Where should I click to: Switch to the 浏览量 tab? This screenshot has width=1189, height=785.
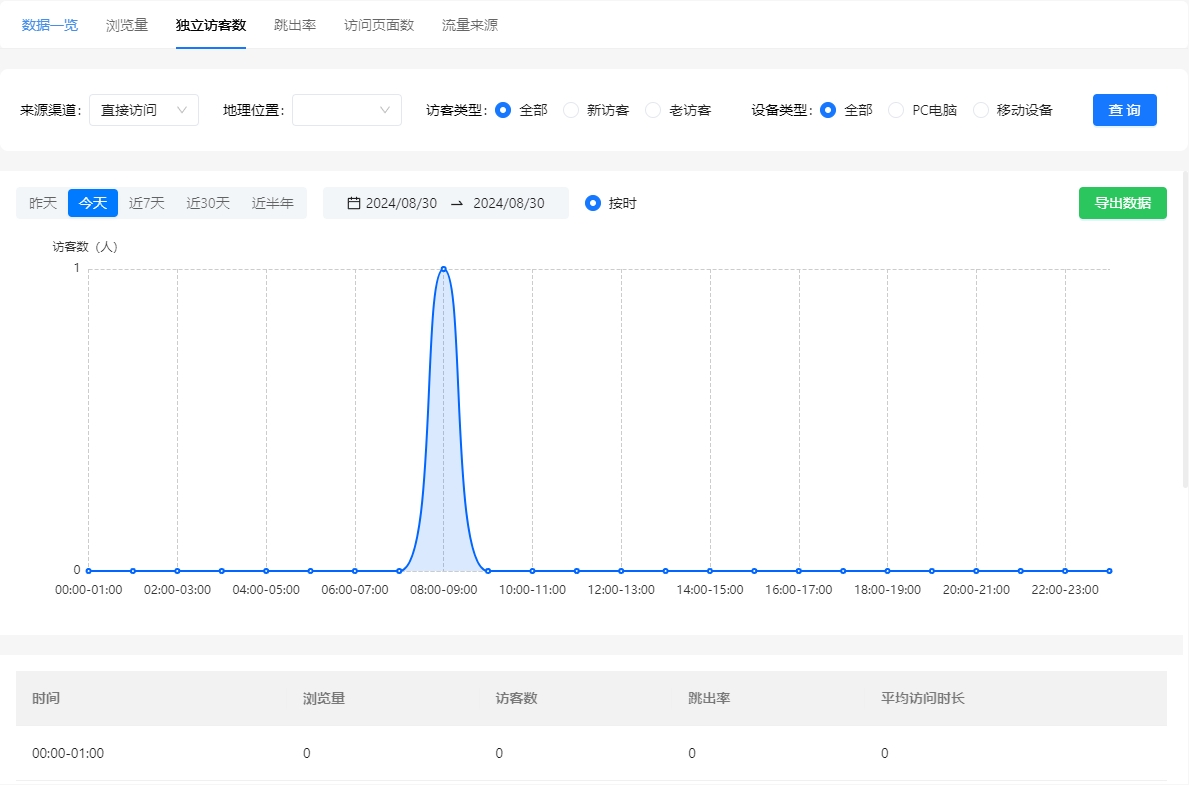127,25
